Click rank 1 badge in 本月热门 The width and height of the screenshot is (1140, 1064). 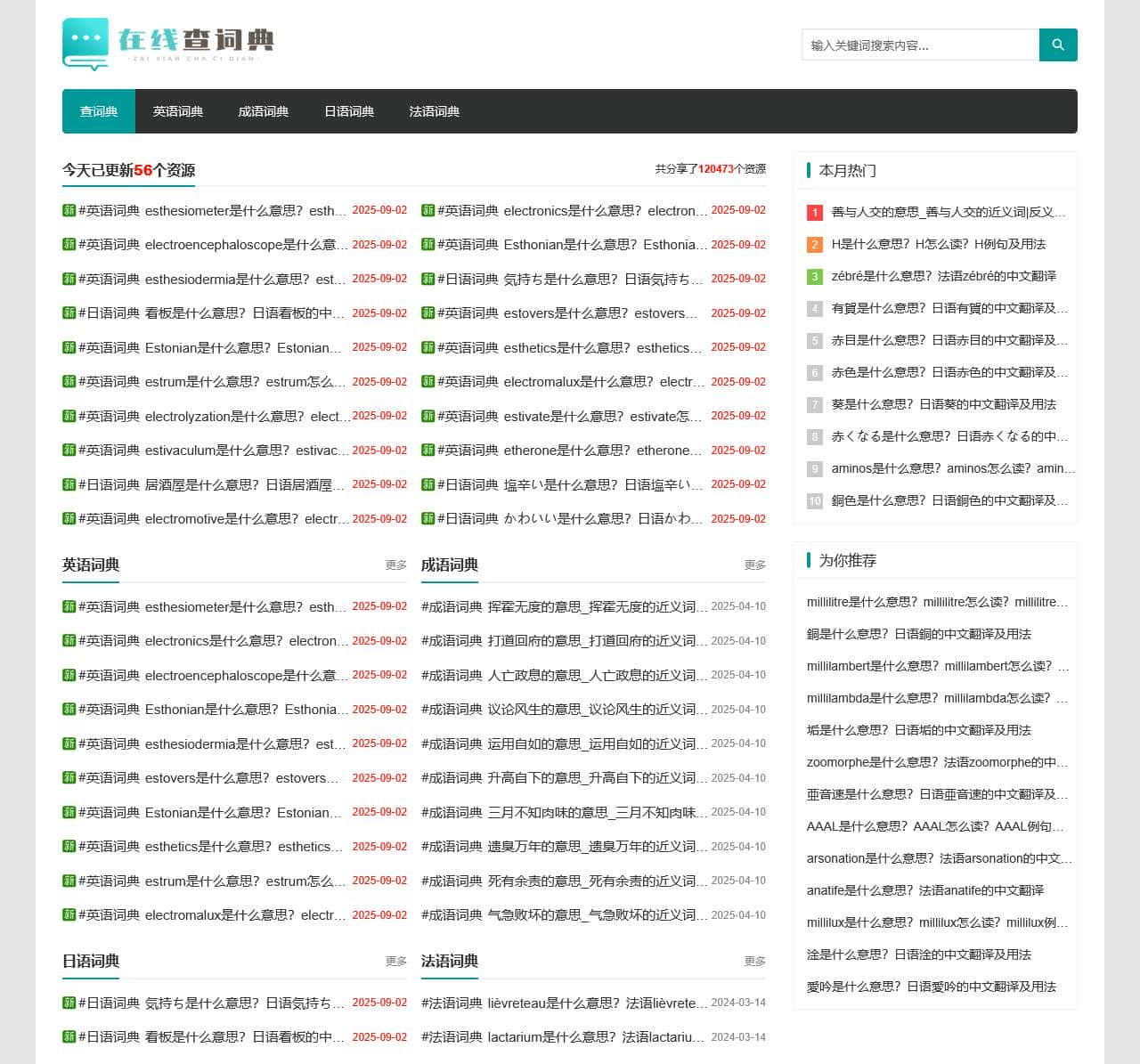[814, 213]
